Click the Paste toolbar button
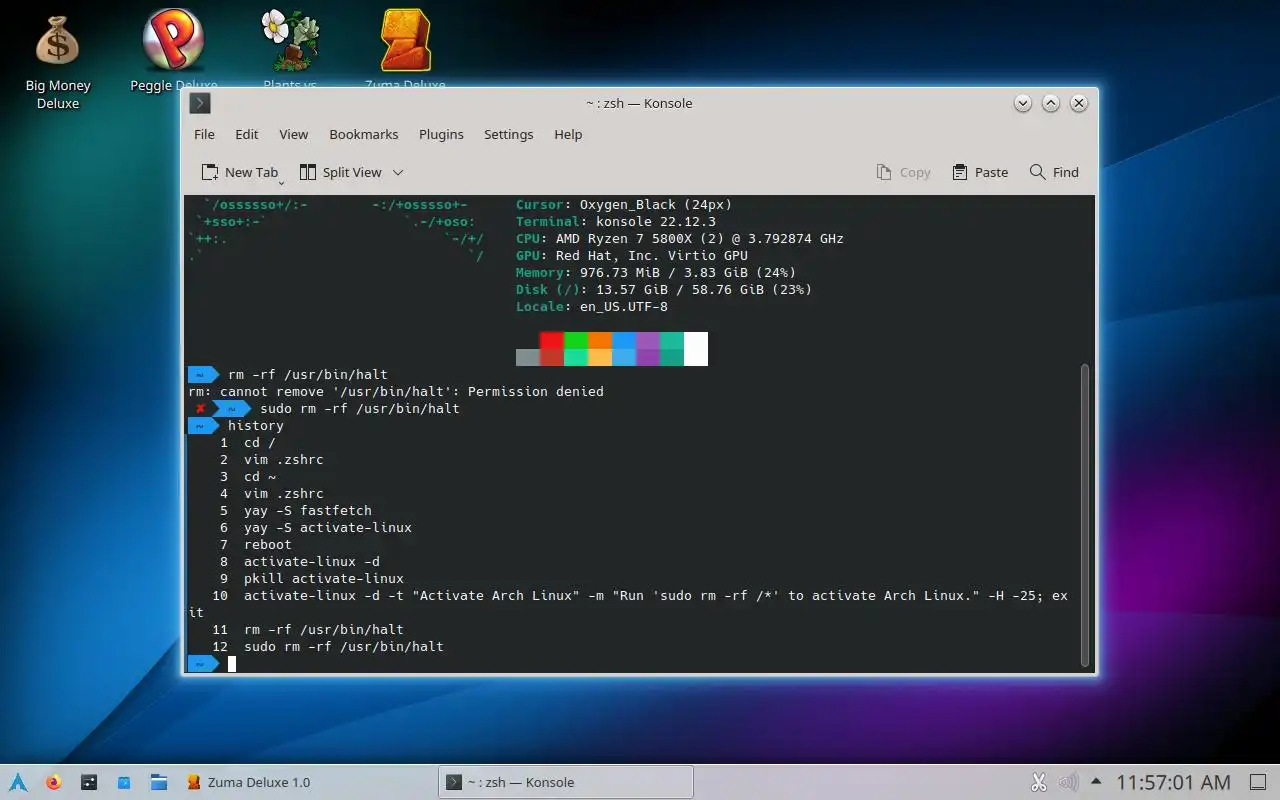The image size is (1280, 800). point(980,172)
